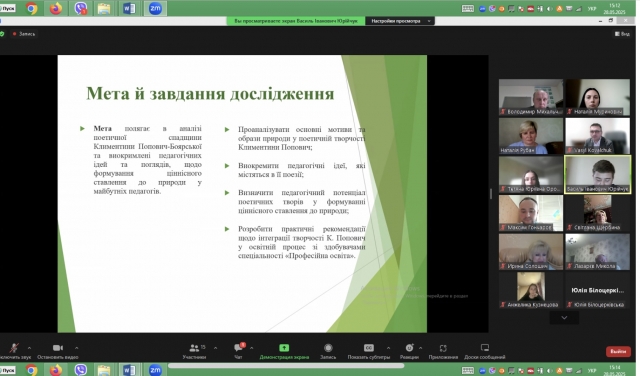Image resolution: width=640 pixels, height=376 pixels.
Task: Open the Reactions icon
Action: click(x=409, y=348)
